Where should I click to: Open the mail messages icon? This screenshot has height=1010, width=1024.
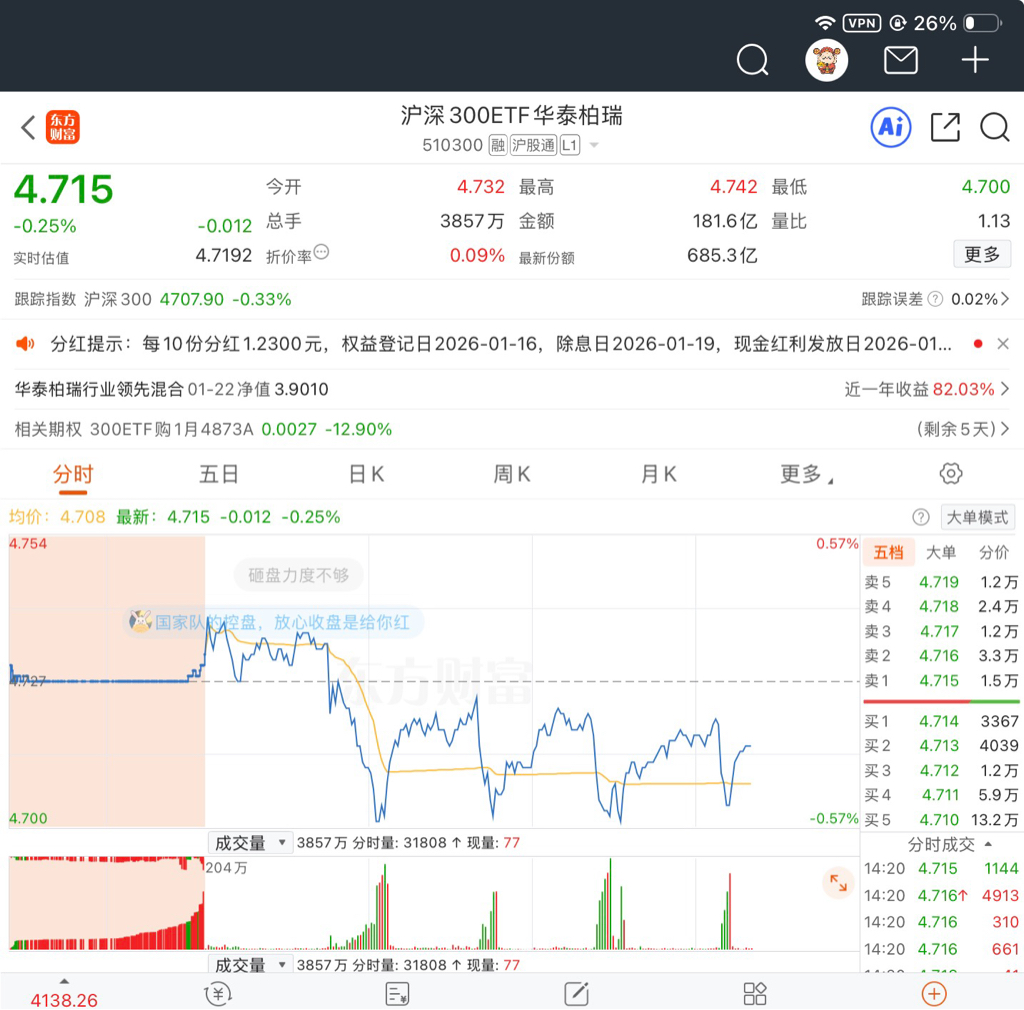point(901,60)
